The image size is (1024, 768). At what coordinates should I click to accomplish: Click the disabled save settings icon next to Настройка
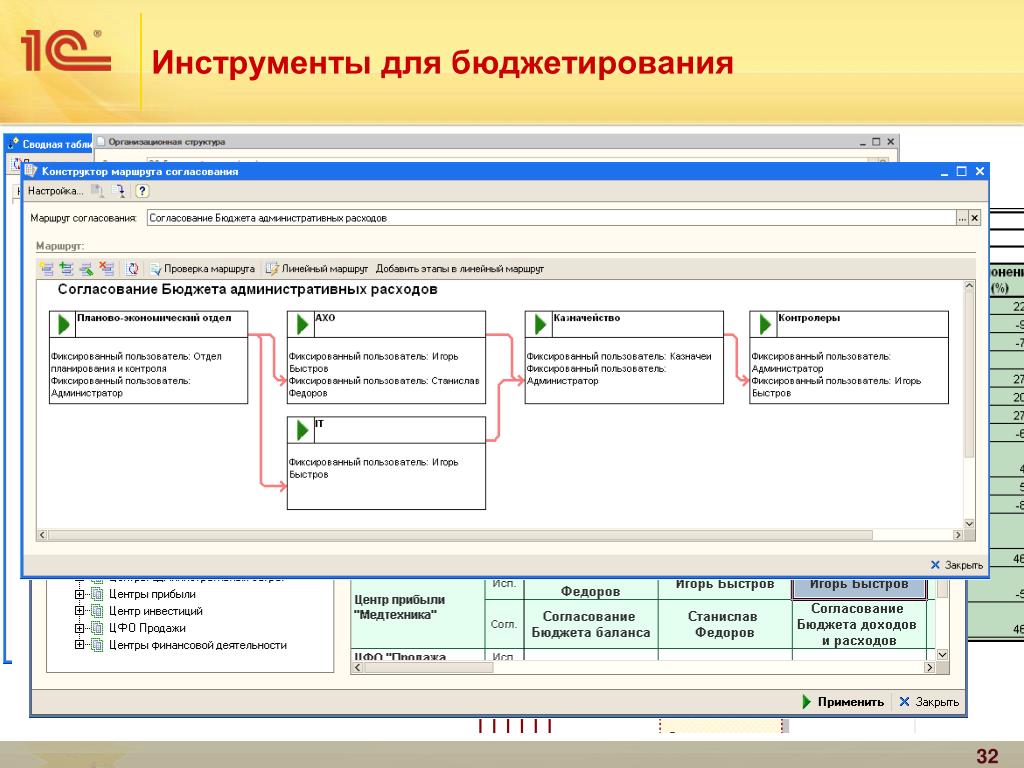pyautogui.click(x=97, y=191)
